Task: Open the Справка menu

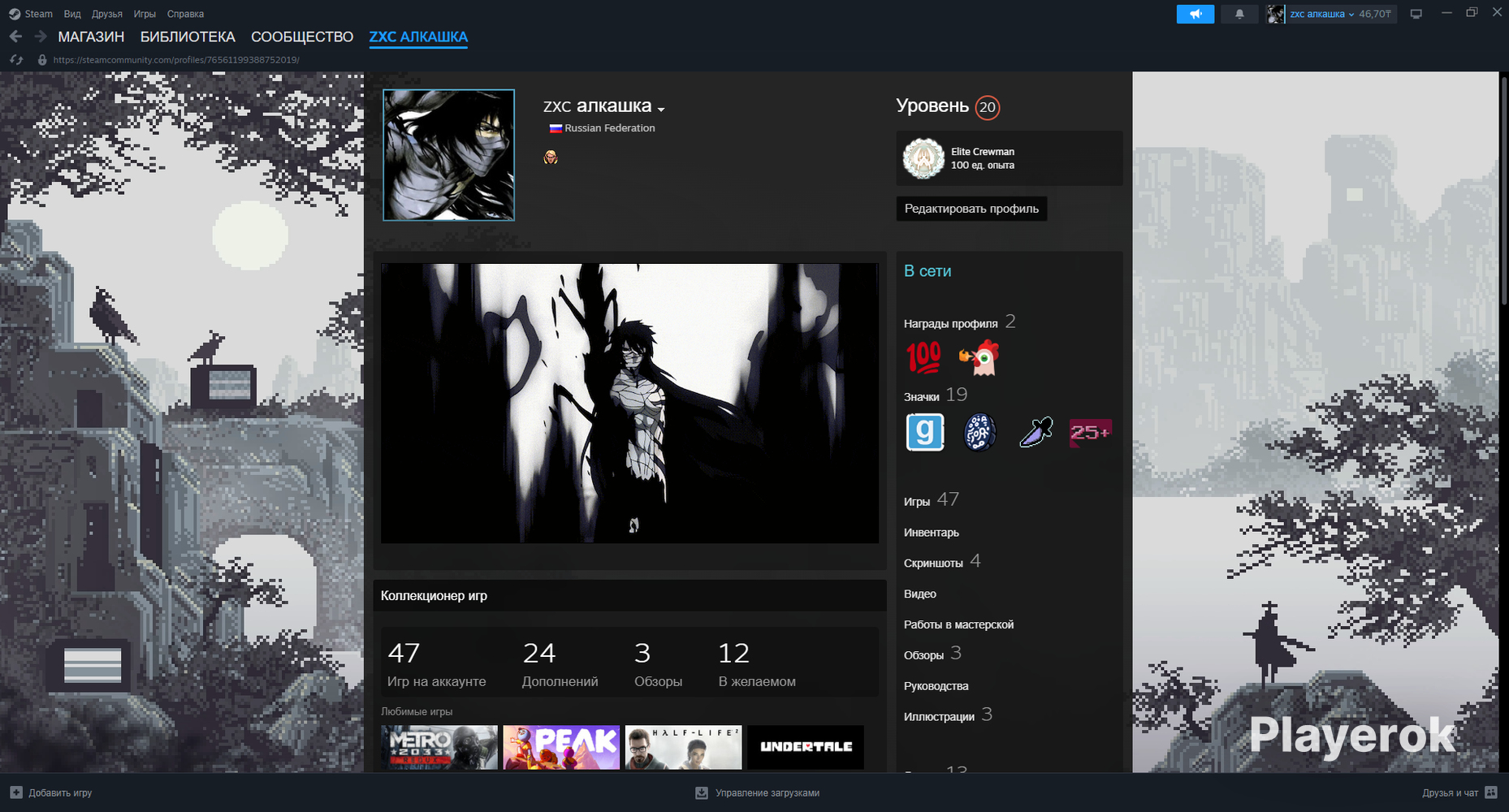Action: 185,14
